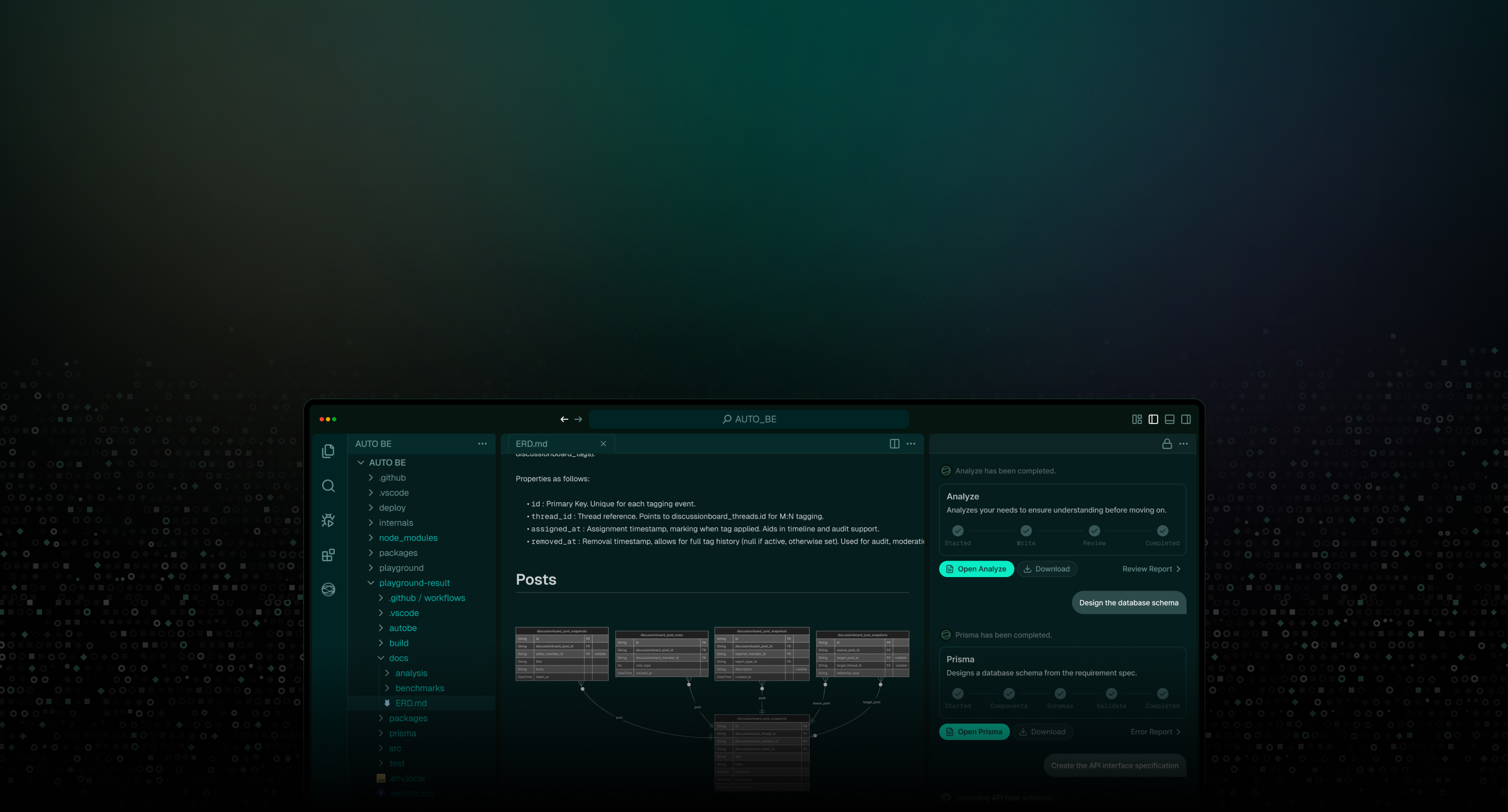1508x812 pixels.
Task: Click the customize layout icon in title bar
Action: click(1137, 419)
